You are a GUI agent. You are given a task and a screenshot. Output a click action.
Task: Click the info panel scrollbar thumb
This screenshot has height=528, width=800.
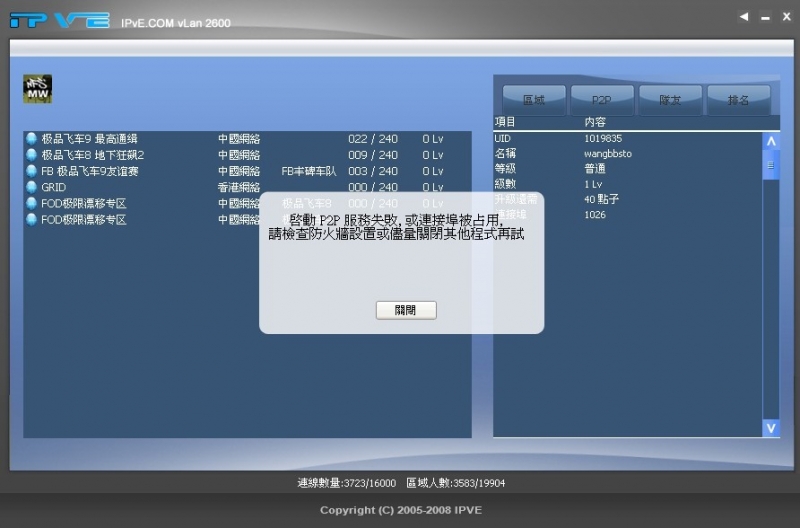point(771,165)
